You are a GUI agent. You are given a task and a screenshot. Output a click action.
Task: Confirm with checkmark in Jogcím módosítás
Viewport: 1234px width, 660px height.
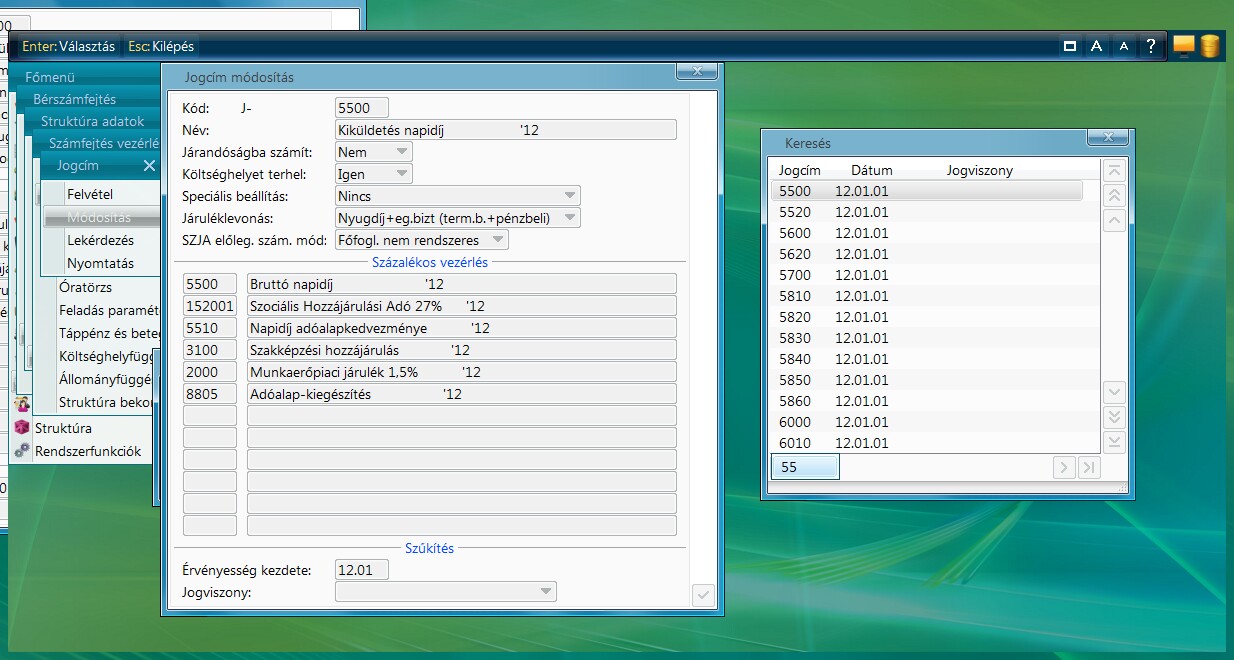coord(703,596)
